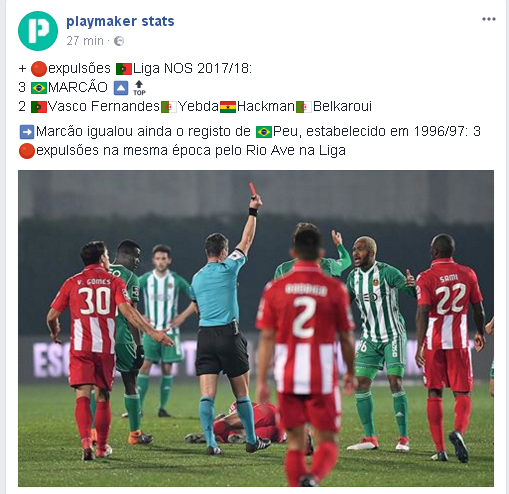The height and width of the screenshot is (494, 509).
Task: Open the post options three-dot menu
Action: [x=489, y=19]
